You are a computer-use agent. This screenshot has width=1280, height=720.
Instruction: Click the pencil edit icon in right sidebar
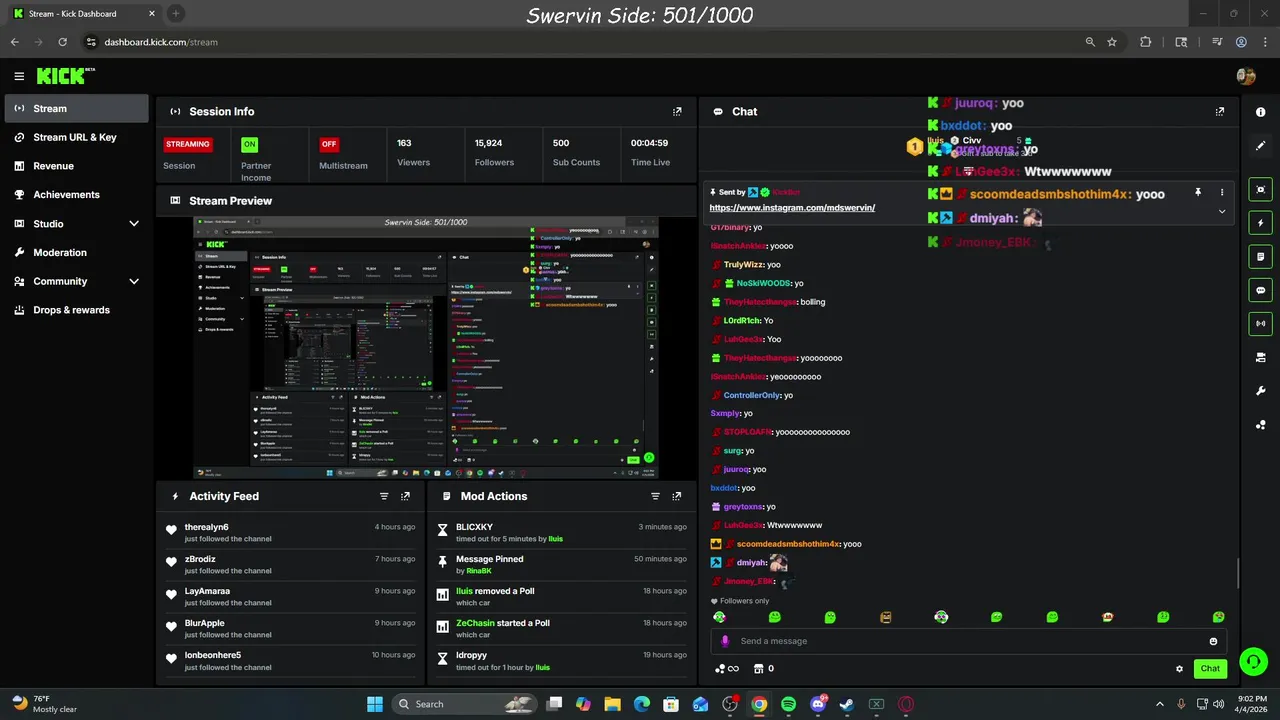point(1261,146)
